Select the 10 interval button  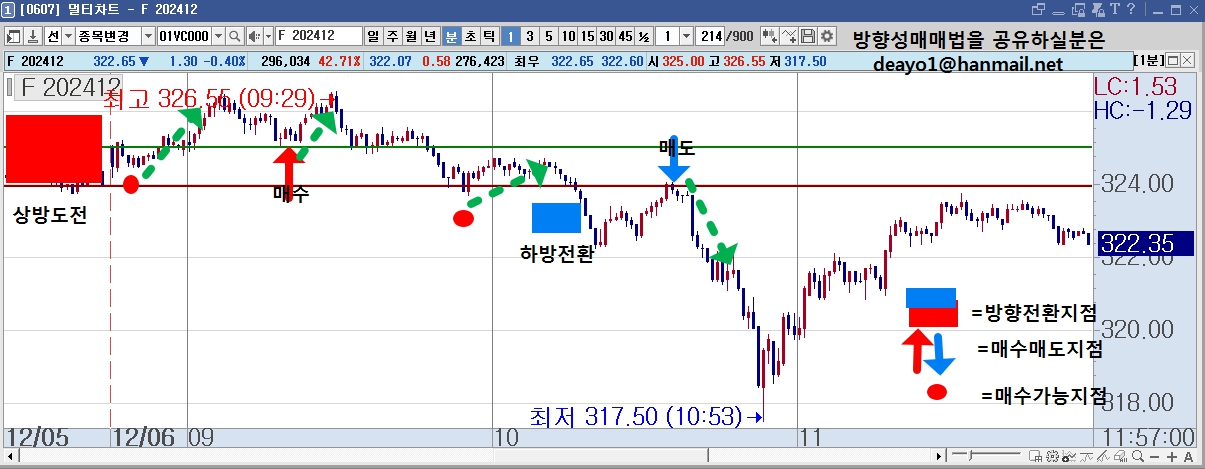tap(568, 36)
